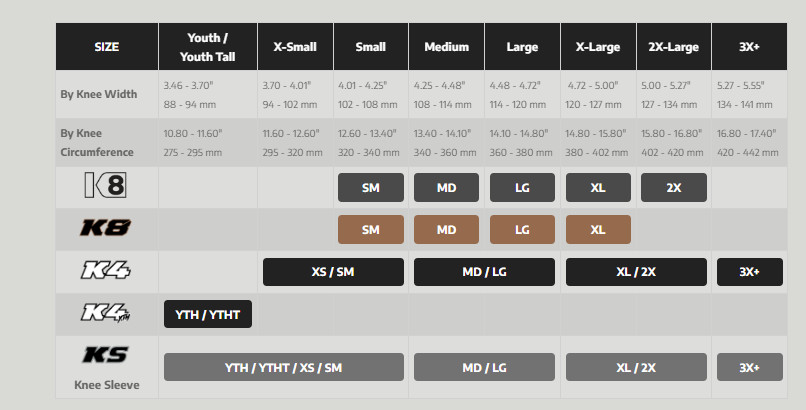Pick gray YTH / YTHT / XS / SM button
806x410 pixels.
(284, 367)
